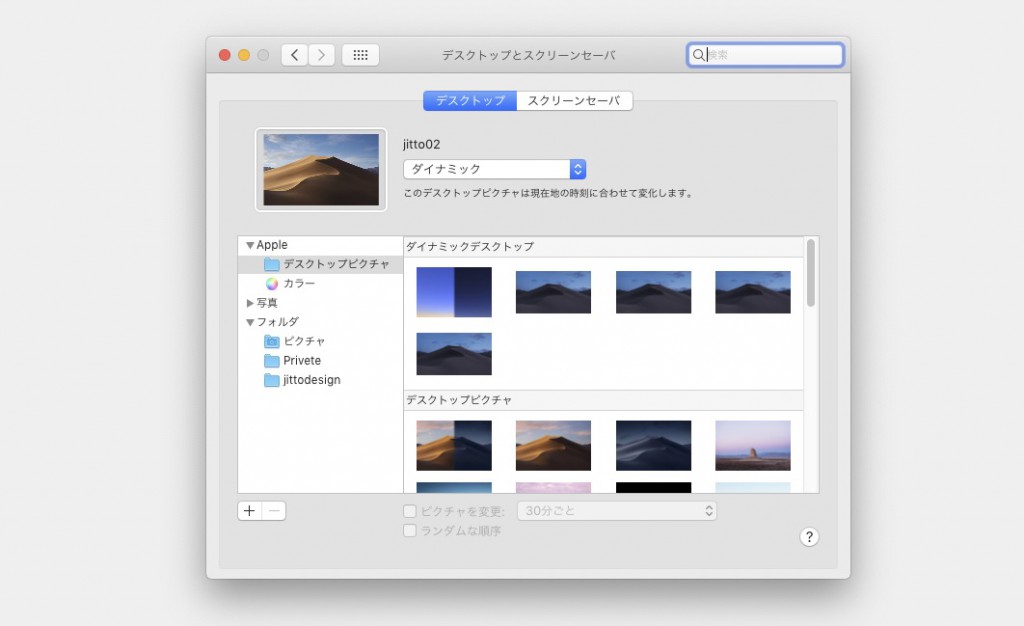
Task: Collapse the Apple group disclosure triangle
Action: tap(249, 245)
